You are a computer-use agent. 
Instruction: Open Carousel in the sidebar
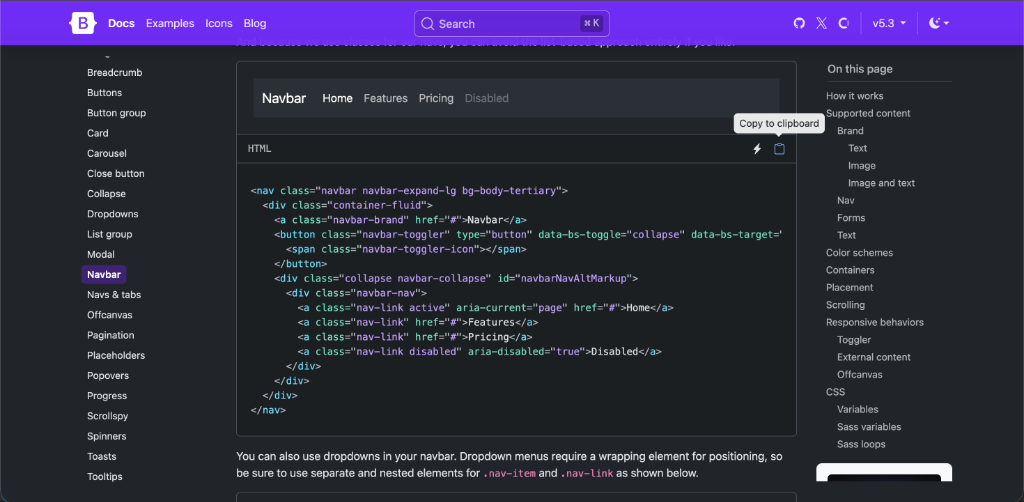click(106, 153)
